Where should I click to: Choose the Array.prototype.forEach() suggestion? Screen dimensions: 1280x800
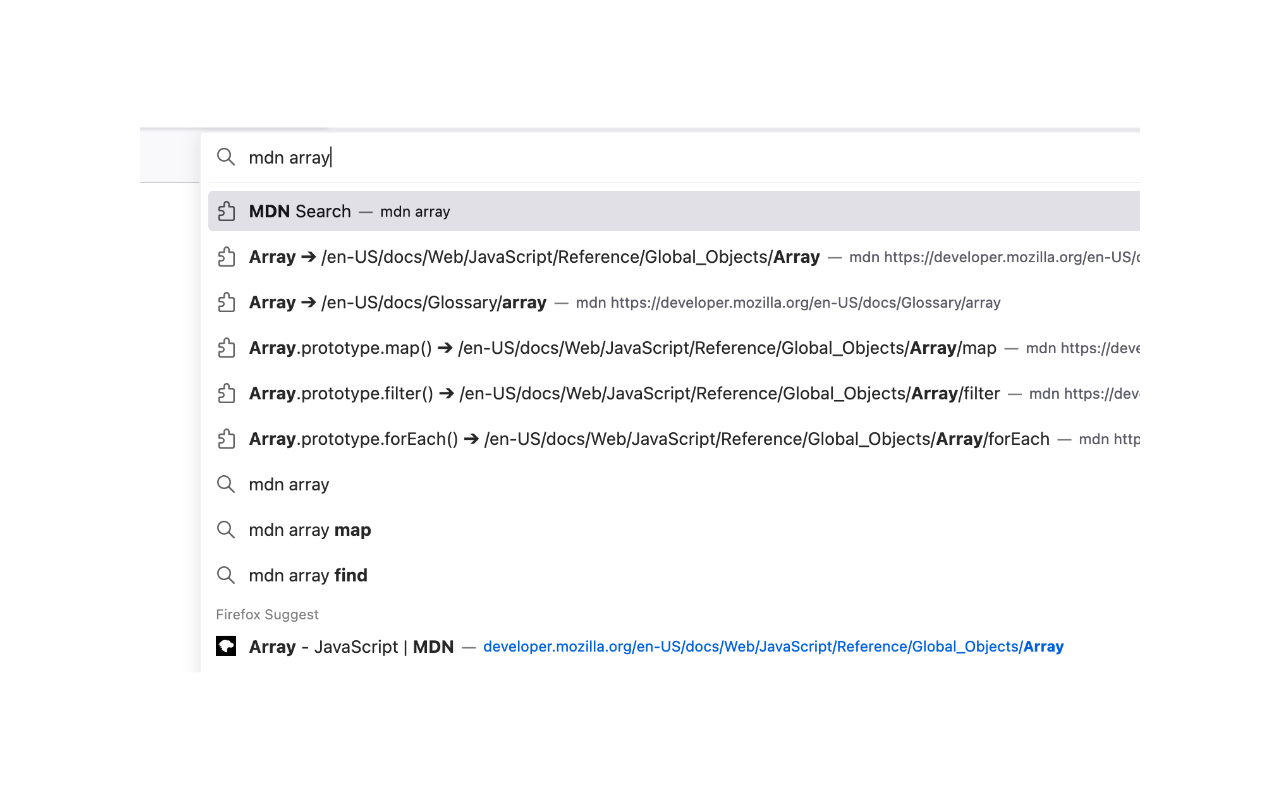pyautogui.click(x=674, y=439)
